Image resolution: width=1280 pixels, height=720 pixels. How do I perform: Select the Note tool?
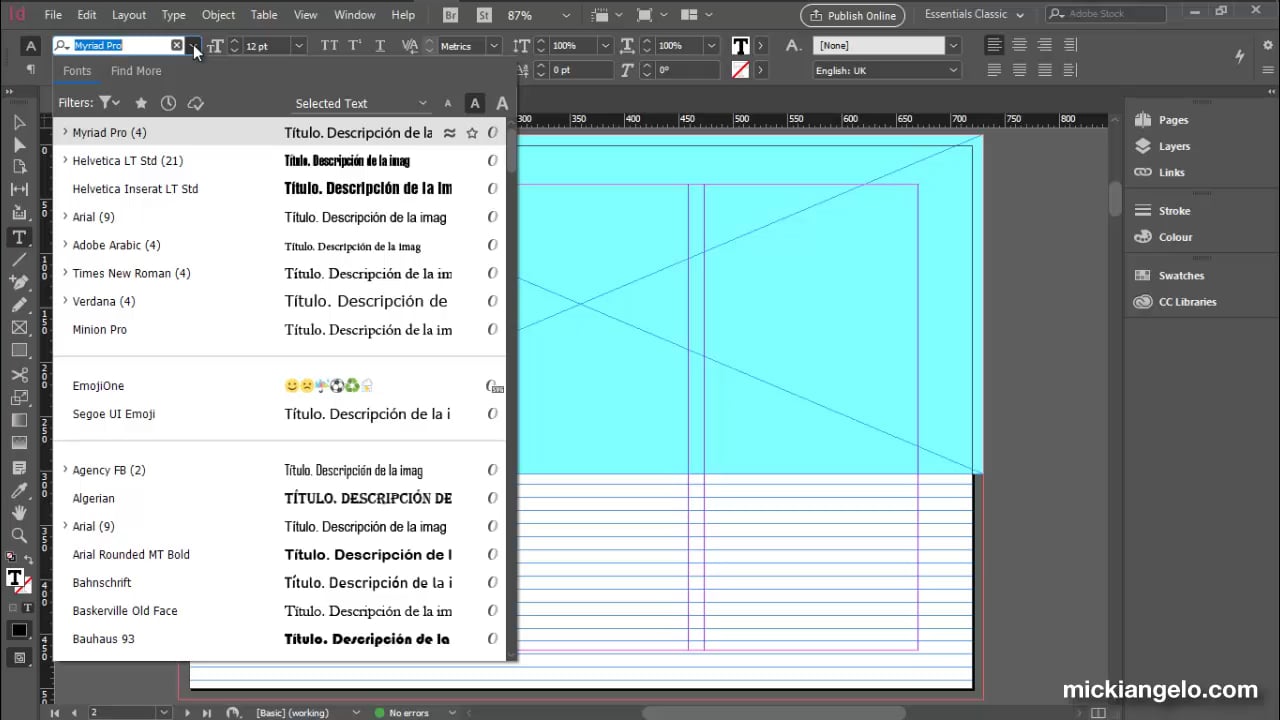[19, 467]
